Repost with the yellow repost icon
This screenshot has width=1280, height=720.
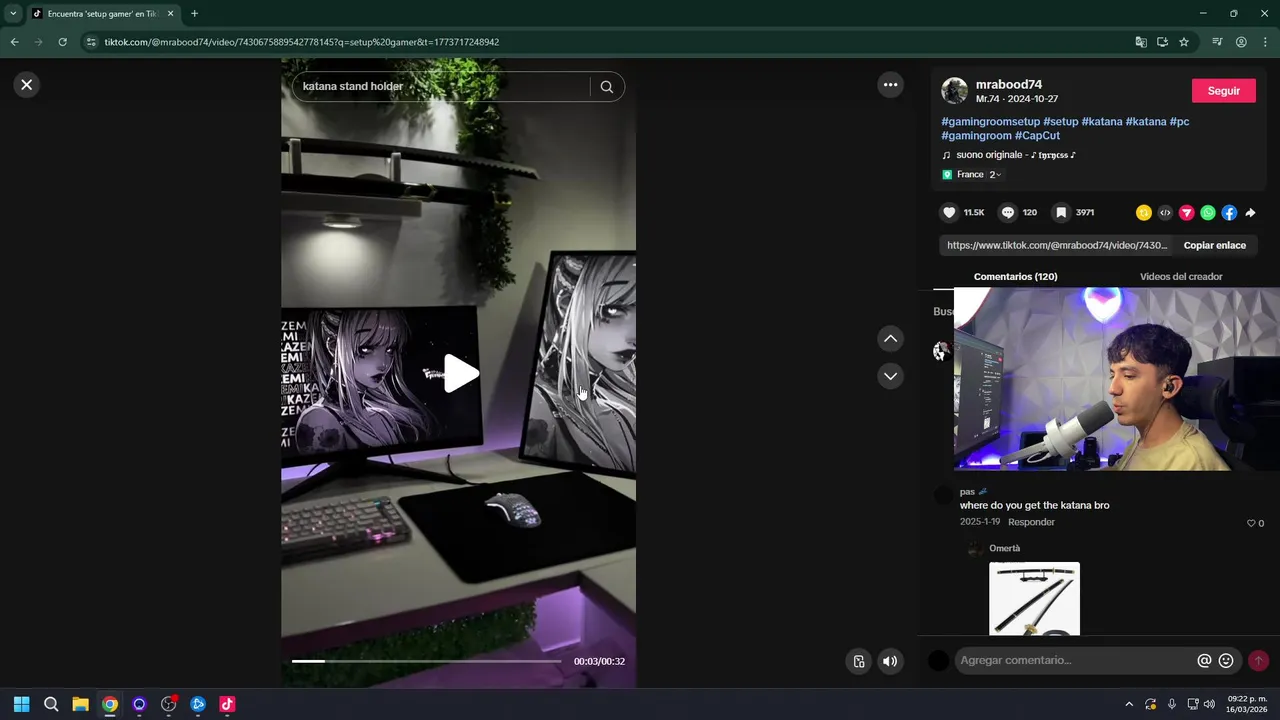coord(1144,213)
